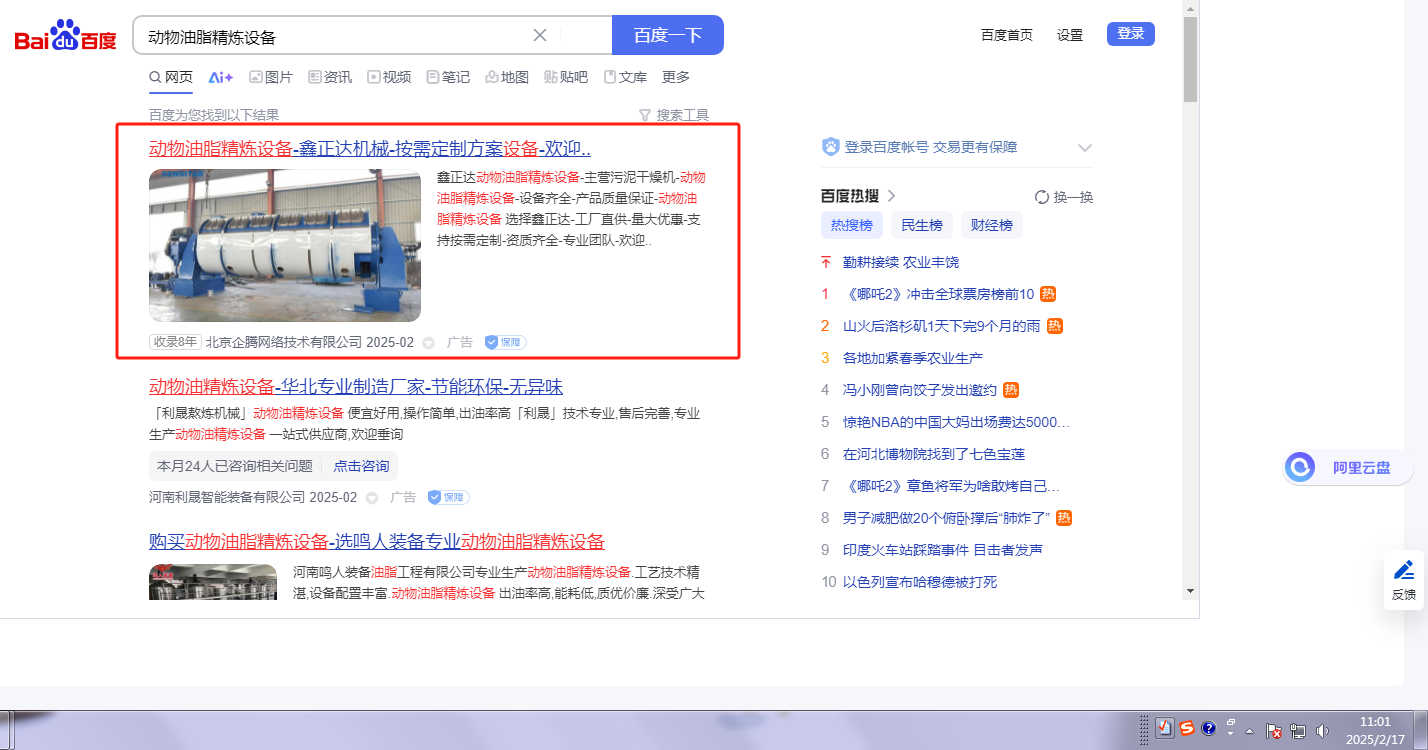The width and height of the screenshot is (1428, 750).
Task: Switch to the 资讯 tab
Action: click(330, 77)
